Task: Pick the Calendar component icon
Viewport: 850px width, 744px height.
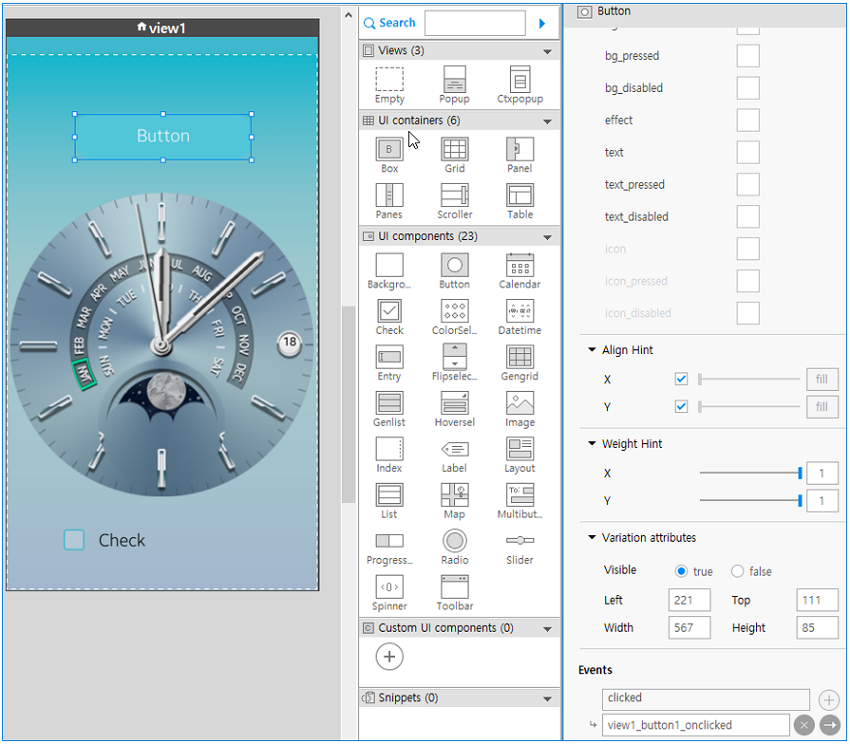Action: 519,265
